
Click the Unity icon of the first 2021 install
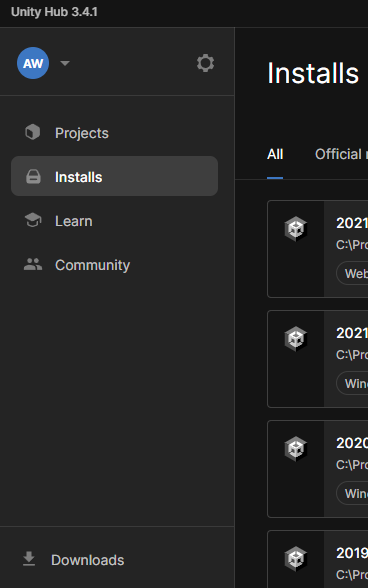coord(296,228)
